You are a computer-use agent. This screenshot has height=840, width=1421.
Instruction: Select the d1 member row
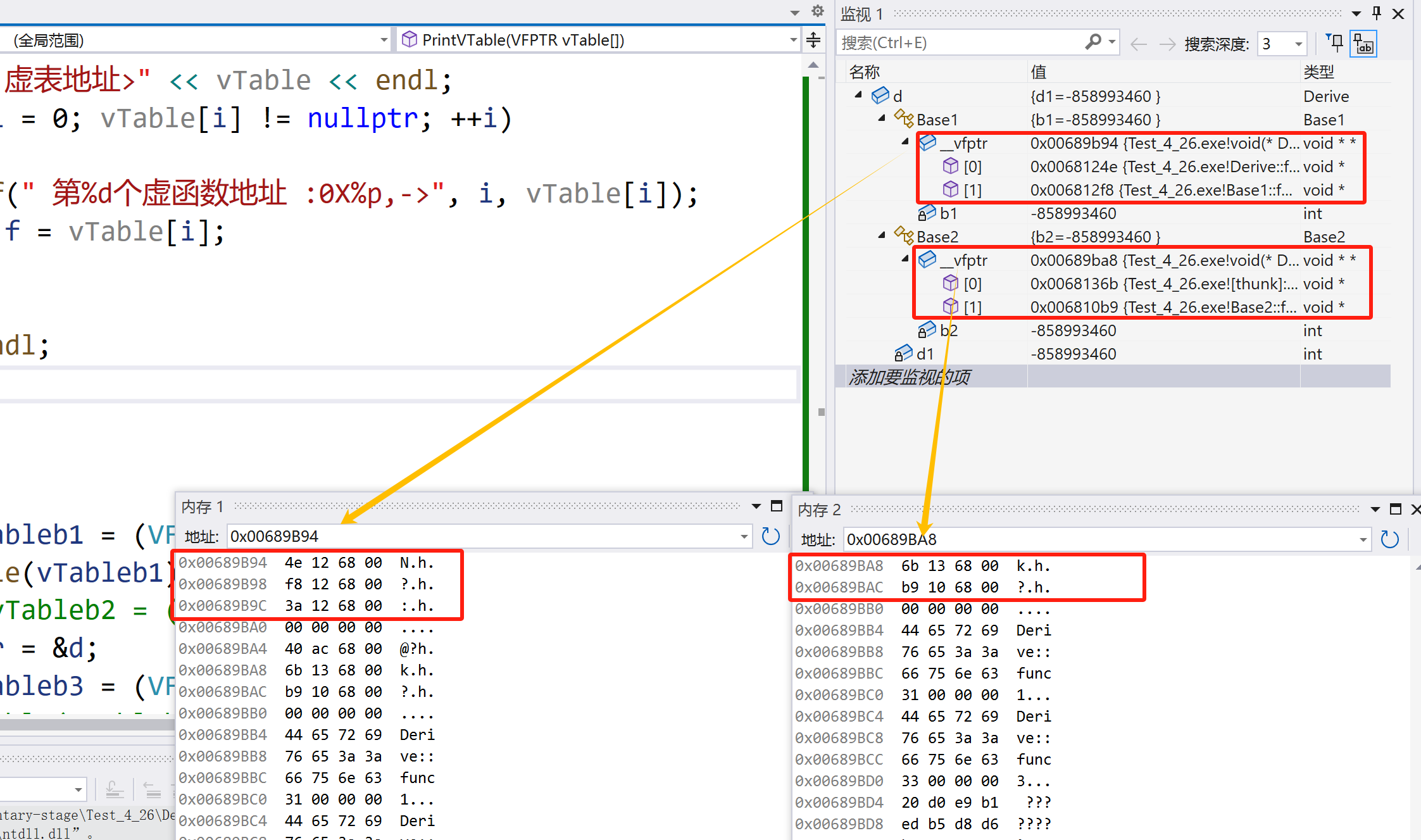[x=1119, y=354]
